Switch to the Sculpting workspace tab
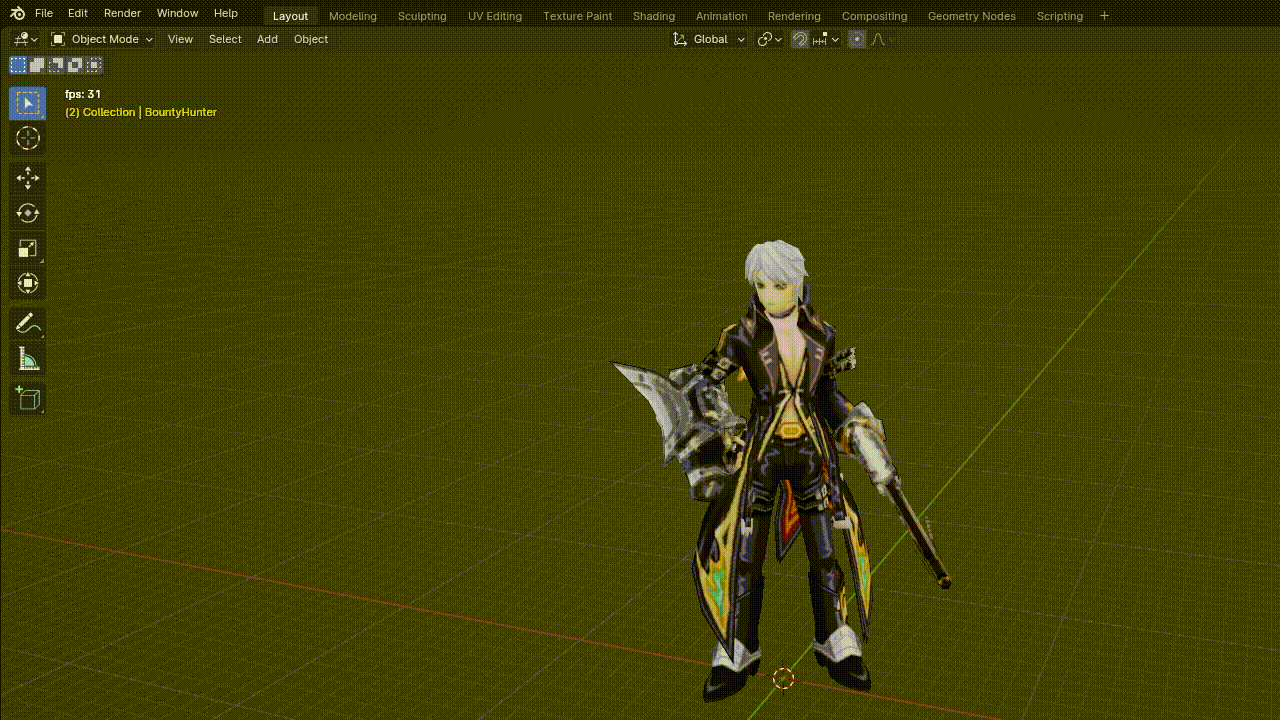 pos(422,16)
